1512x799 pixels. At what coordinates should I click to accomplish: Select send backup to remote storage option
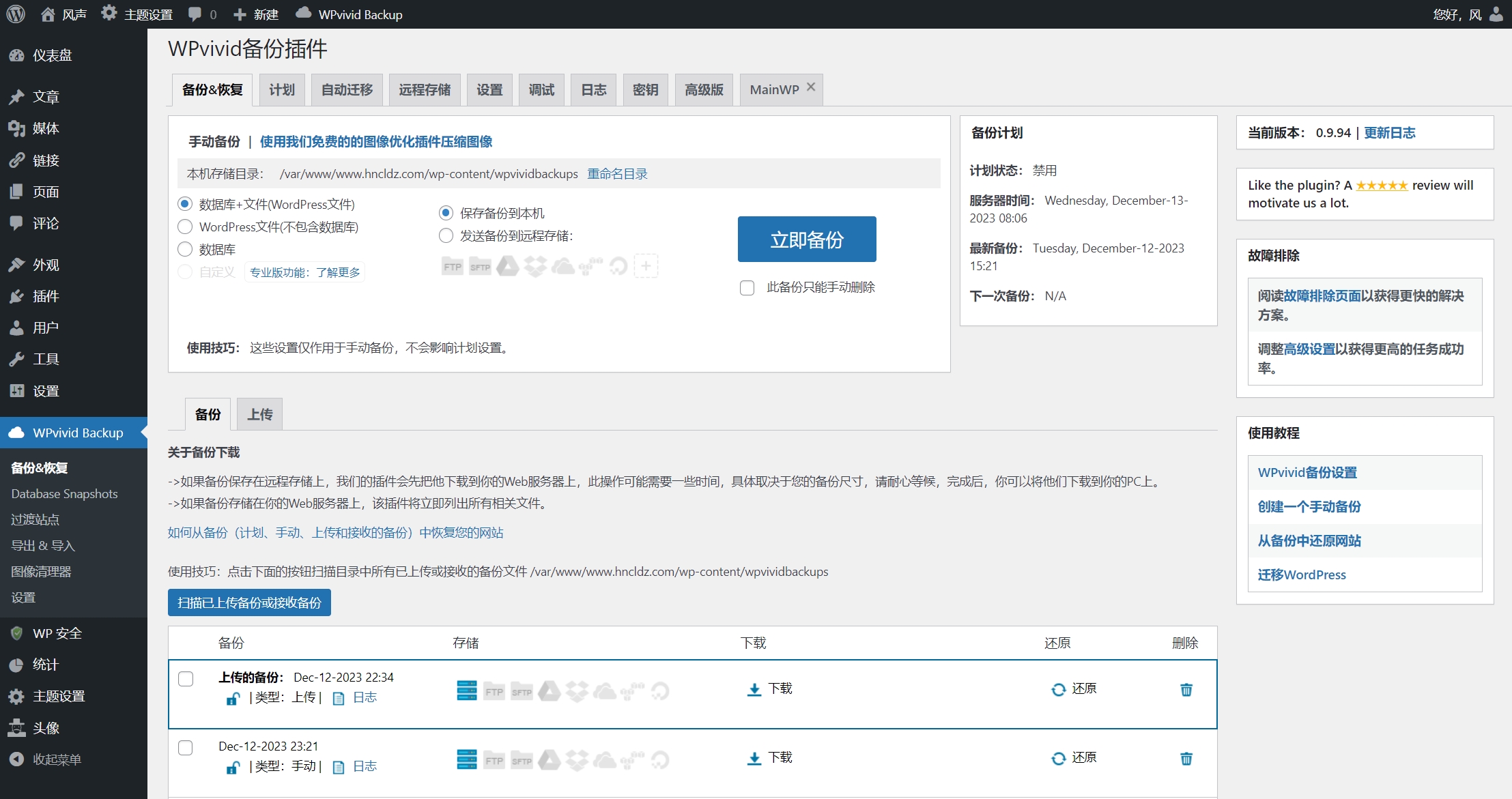tap(446, 236)
